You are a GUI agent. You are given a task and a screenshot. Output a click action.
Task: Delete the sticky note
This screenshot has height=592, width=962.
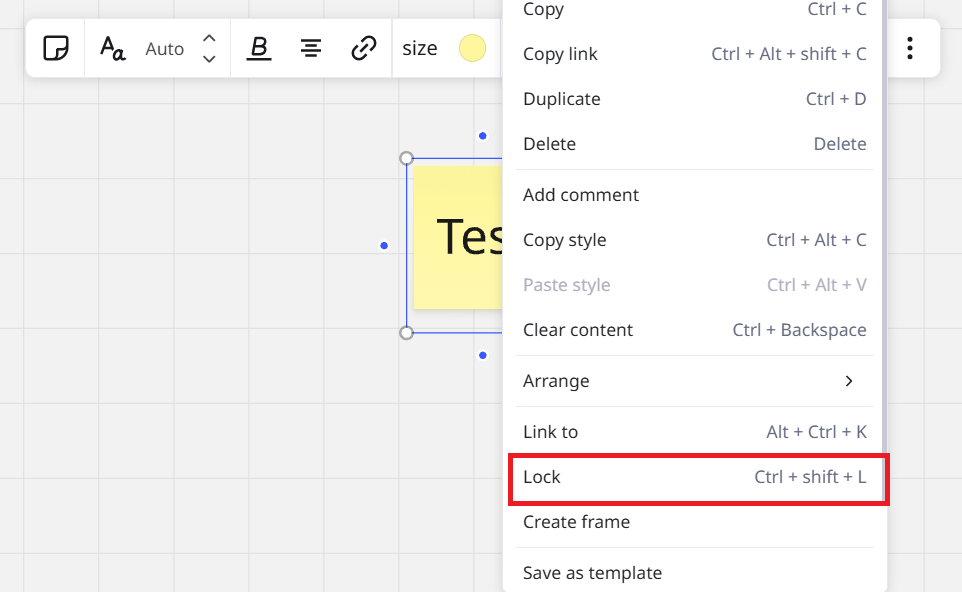548,143
